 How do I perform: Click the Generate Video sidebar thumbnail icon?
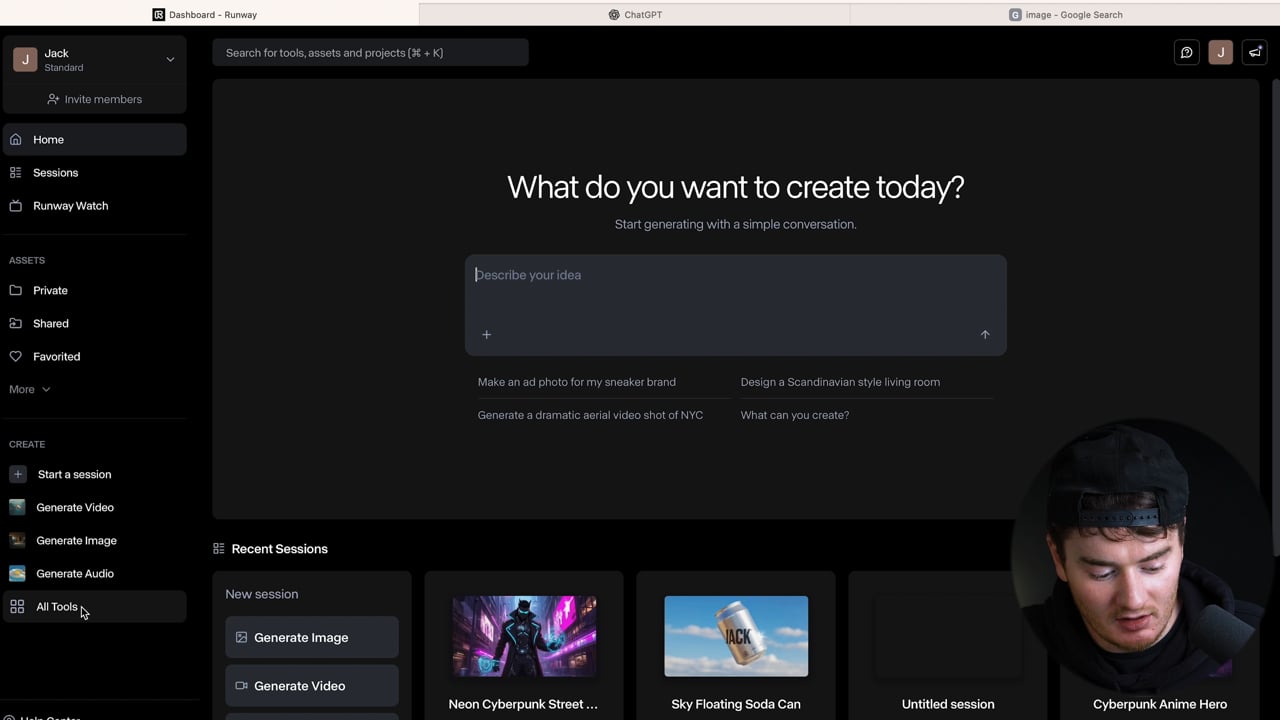pos(17,508)
